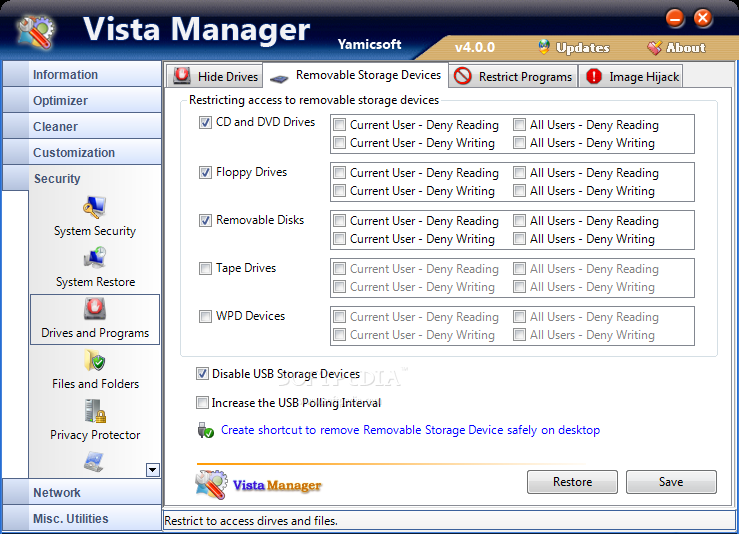Viewport: 739px width, 534px height.
Task: Click the Yamicsoft brand text
Action: point(369,44)
